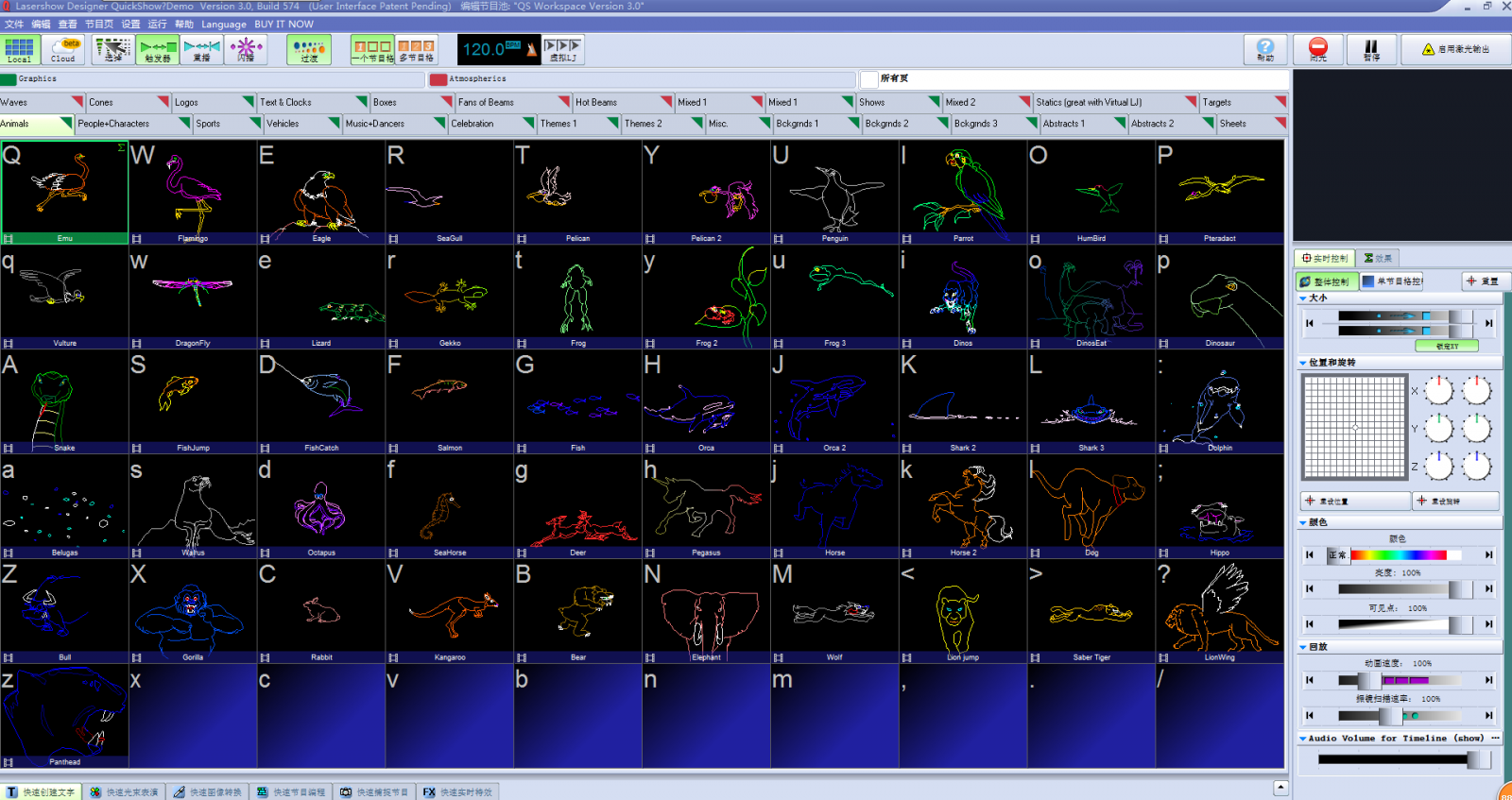Open the Cloud beta workspace
The width and height of the screenshot is (1512, 800).
64,50
